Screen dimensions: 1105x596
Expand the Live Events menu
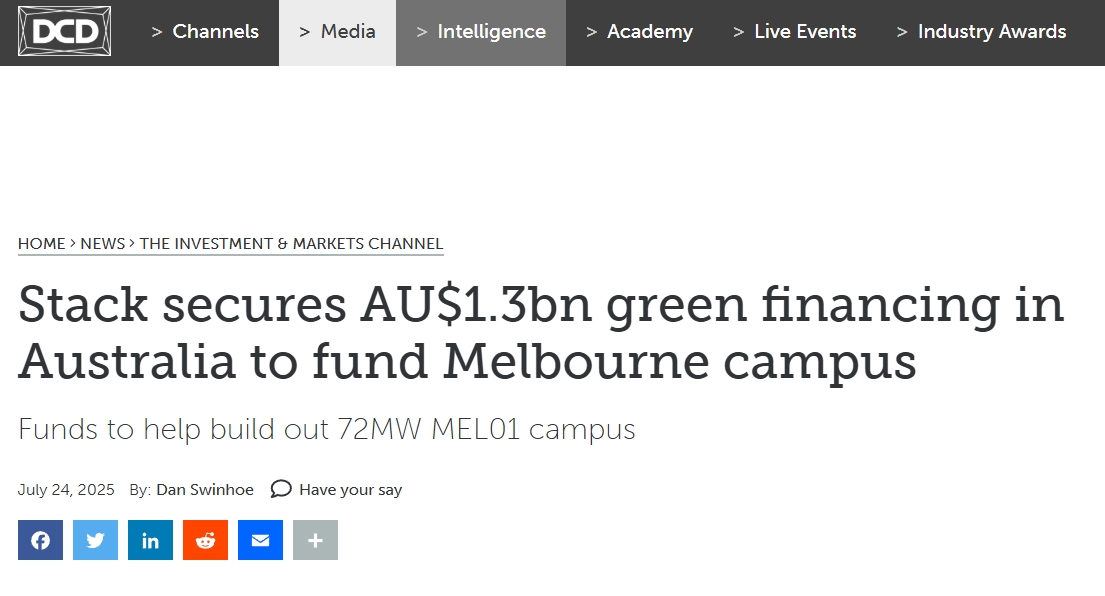tap(794, 32)
